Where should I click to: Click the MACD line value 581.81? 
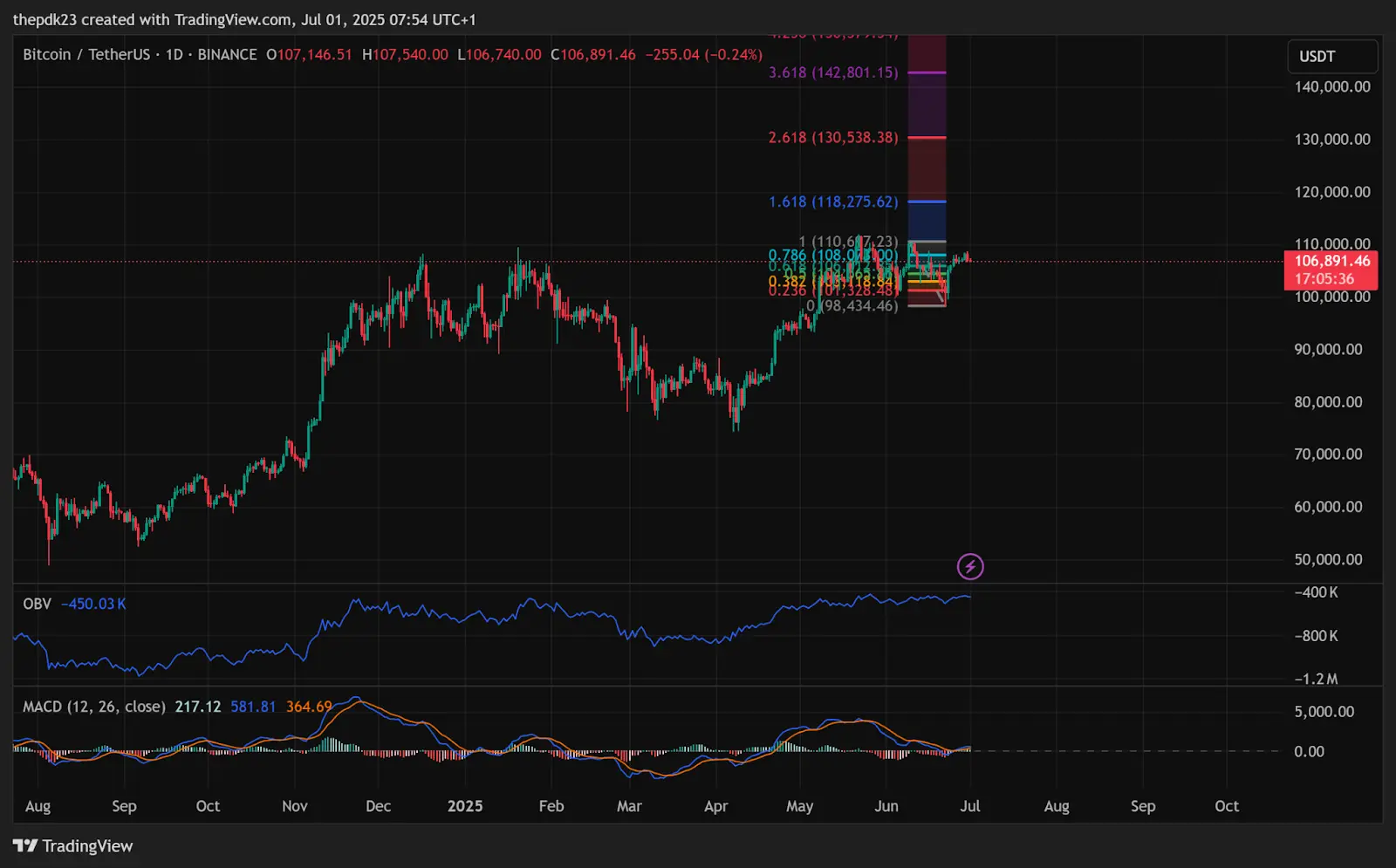253,707
